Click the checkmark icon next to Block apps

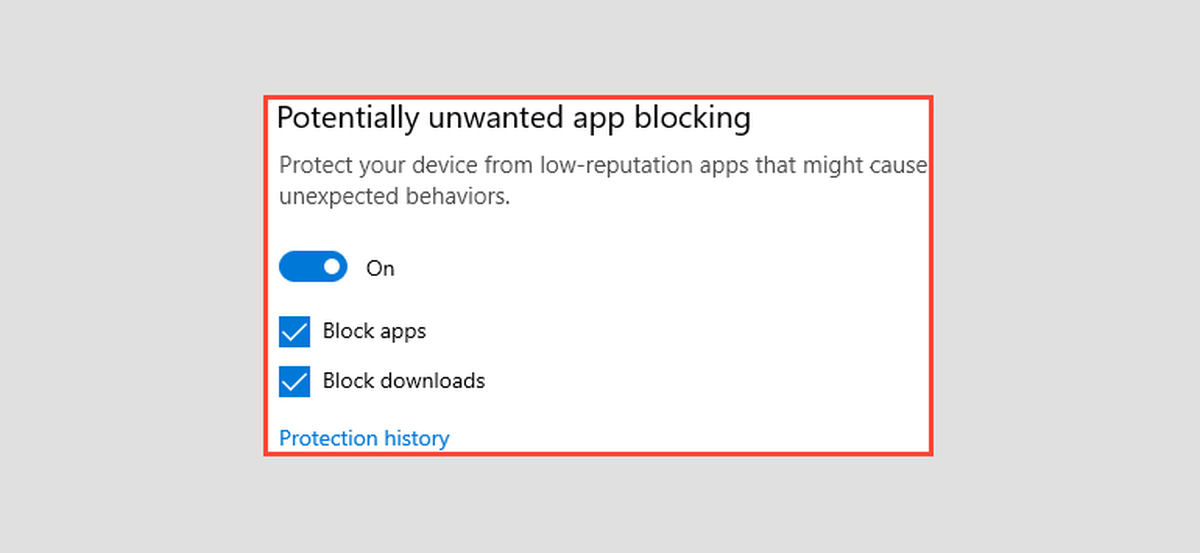[x=294, y=331]
